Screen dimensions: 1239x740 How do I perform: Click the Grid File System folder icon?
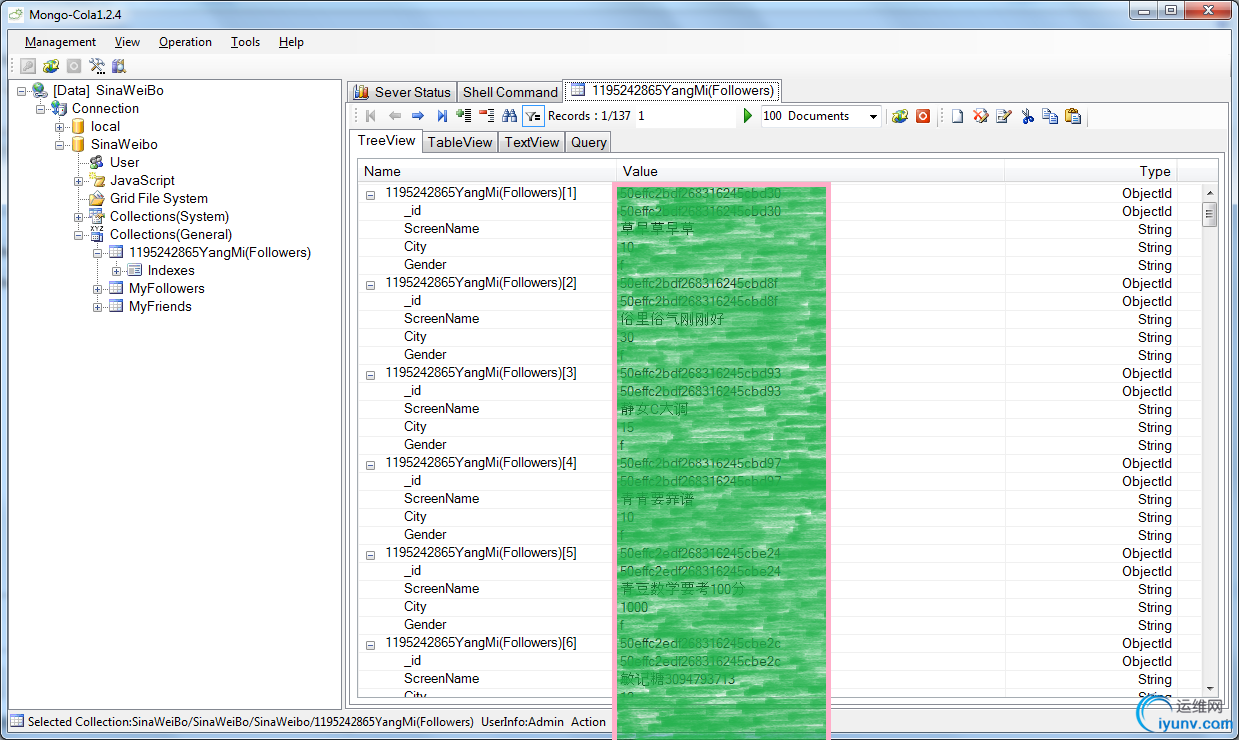97,199
